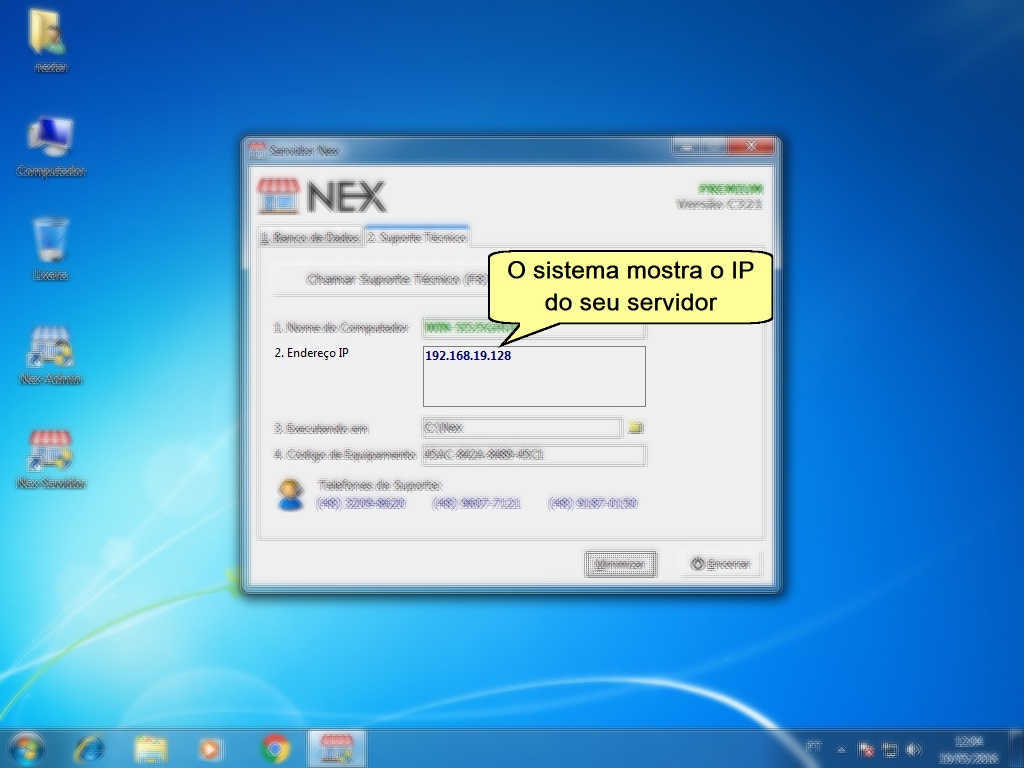Click the Endereço IP text box

click(x=534, y=376)
